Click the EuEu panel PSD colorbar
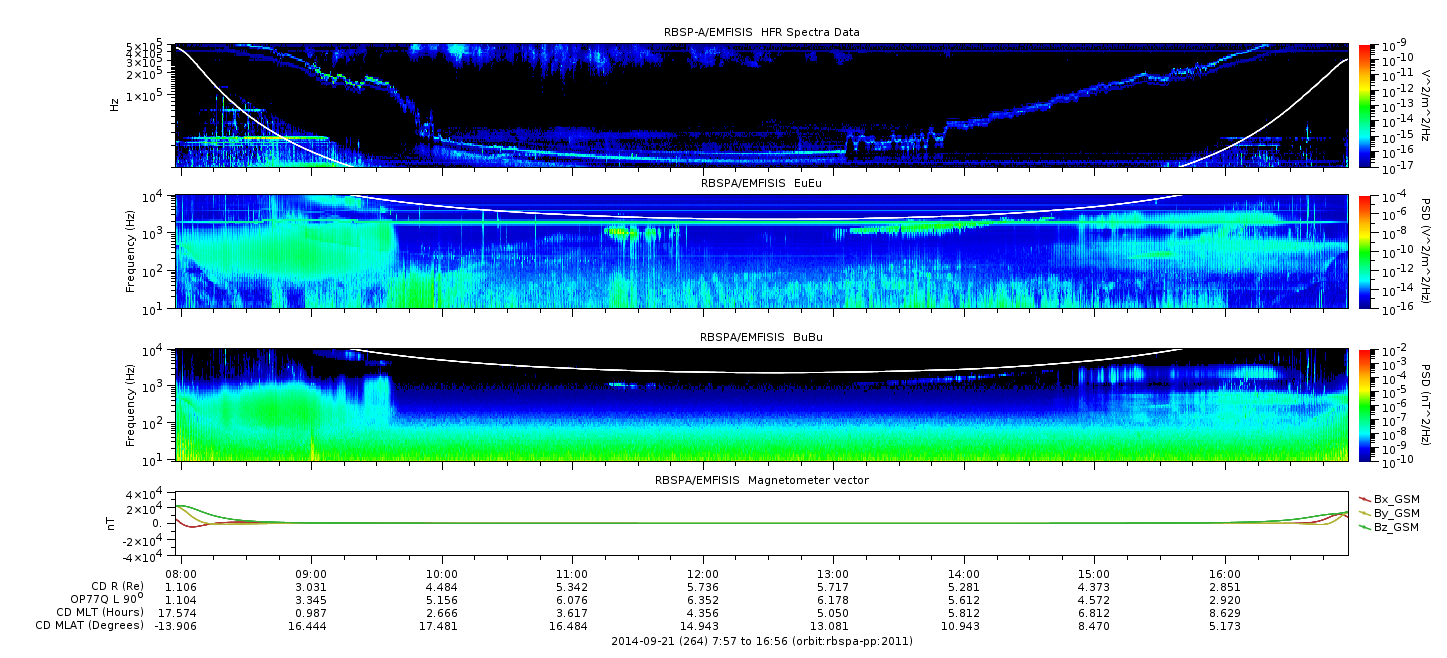Viewport: 1447px width, 658px height. [x=1365, y=251]
